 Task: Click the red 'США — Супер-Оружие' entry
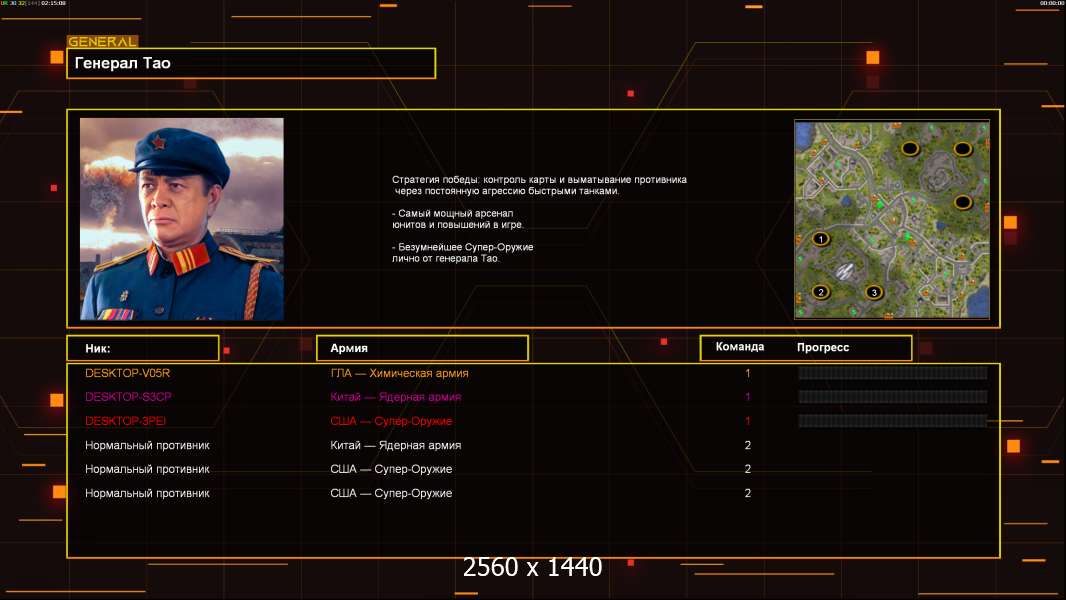click(x=391, y=421)
